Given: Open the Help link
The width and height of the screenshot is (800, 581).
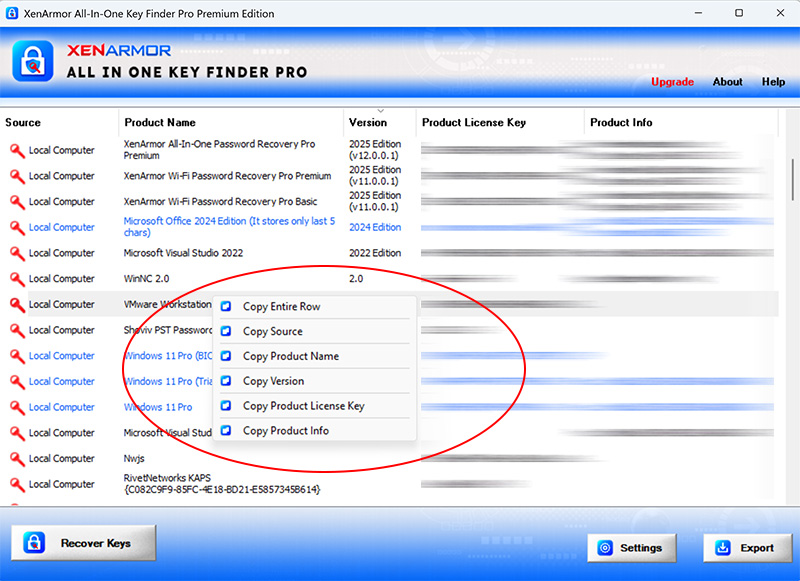Looking at the screenshot, I should click(773, 82).
